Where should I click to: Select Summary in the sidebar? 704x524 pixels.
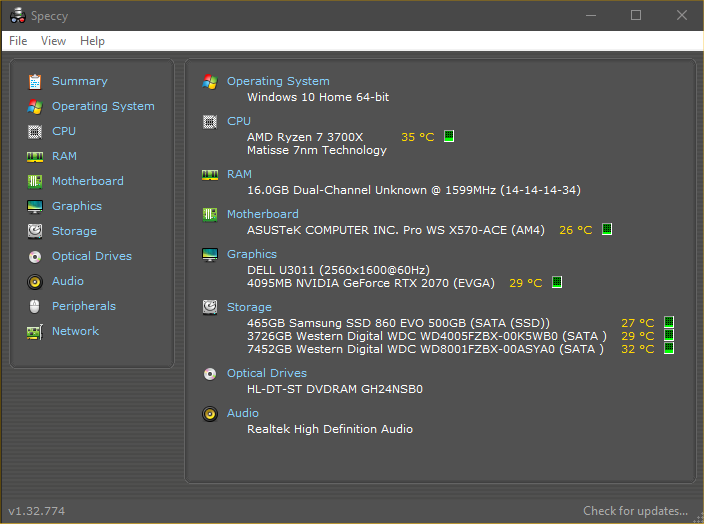[x=80, y=81]
